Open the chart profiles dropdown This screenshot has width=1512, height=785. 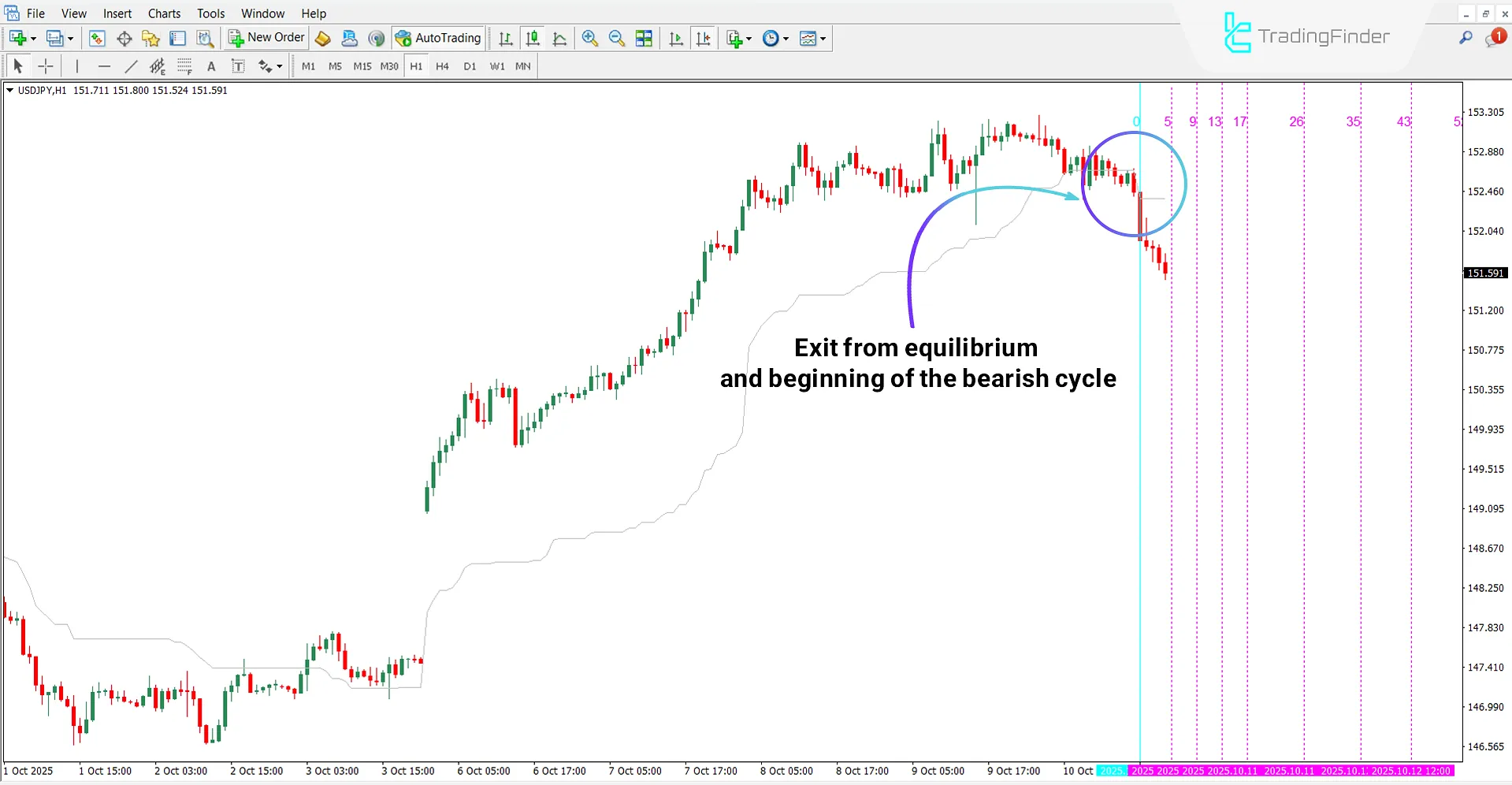(x=67, y=38)
